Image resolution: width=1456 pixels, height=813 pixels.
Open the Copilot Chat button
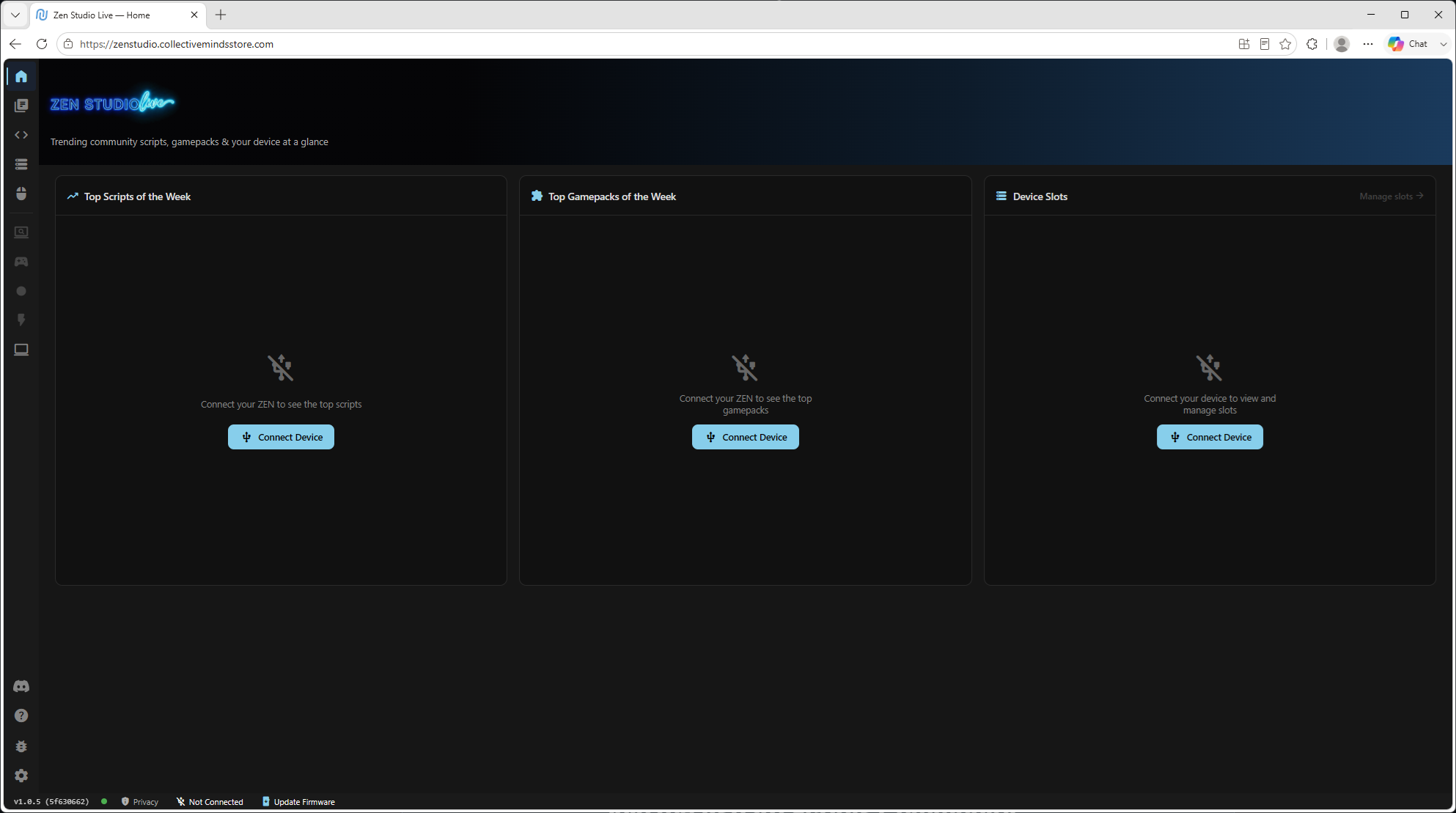click(x=1408, y=44)
